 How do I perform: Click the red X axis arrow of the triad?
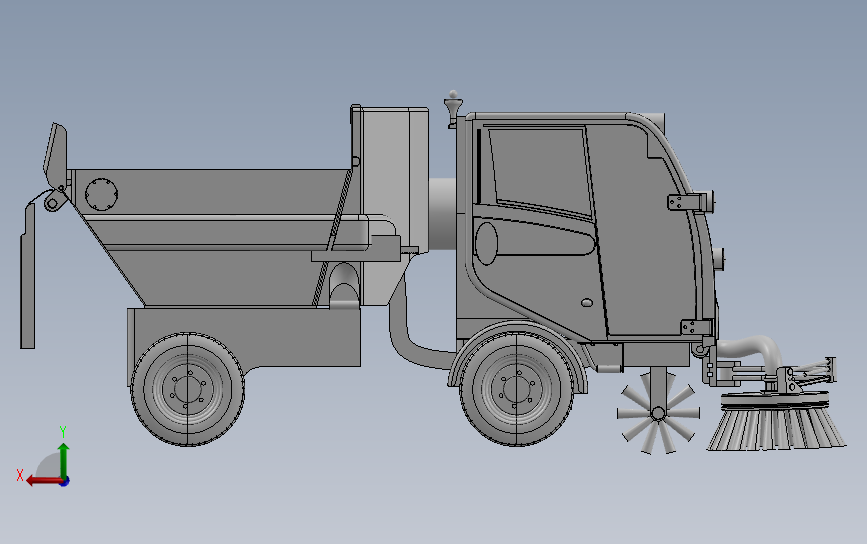pos(44,480)
